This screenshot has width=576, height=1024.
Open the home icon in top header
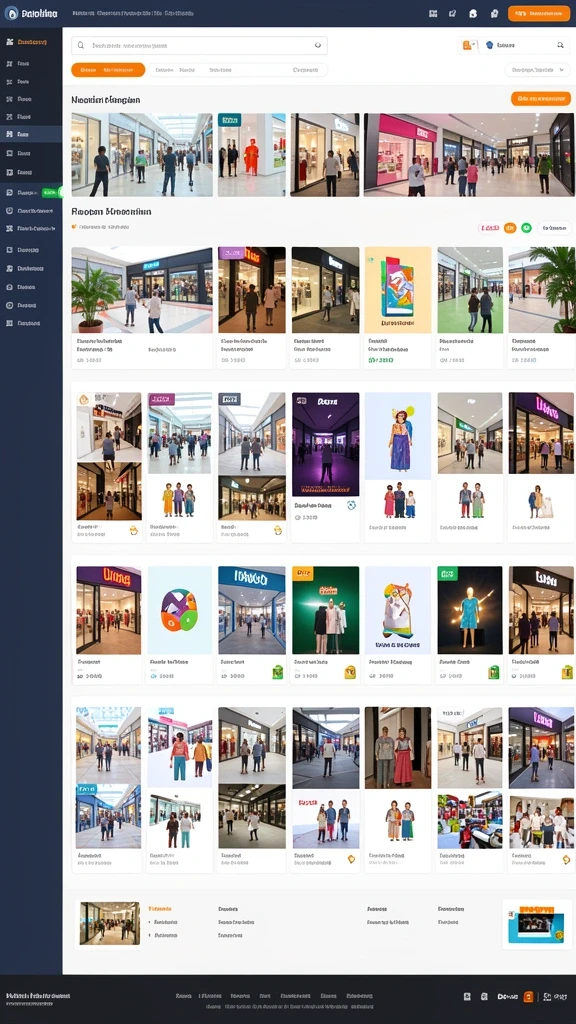pyautogui.click(x=473, y=13)
